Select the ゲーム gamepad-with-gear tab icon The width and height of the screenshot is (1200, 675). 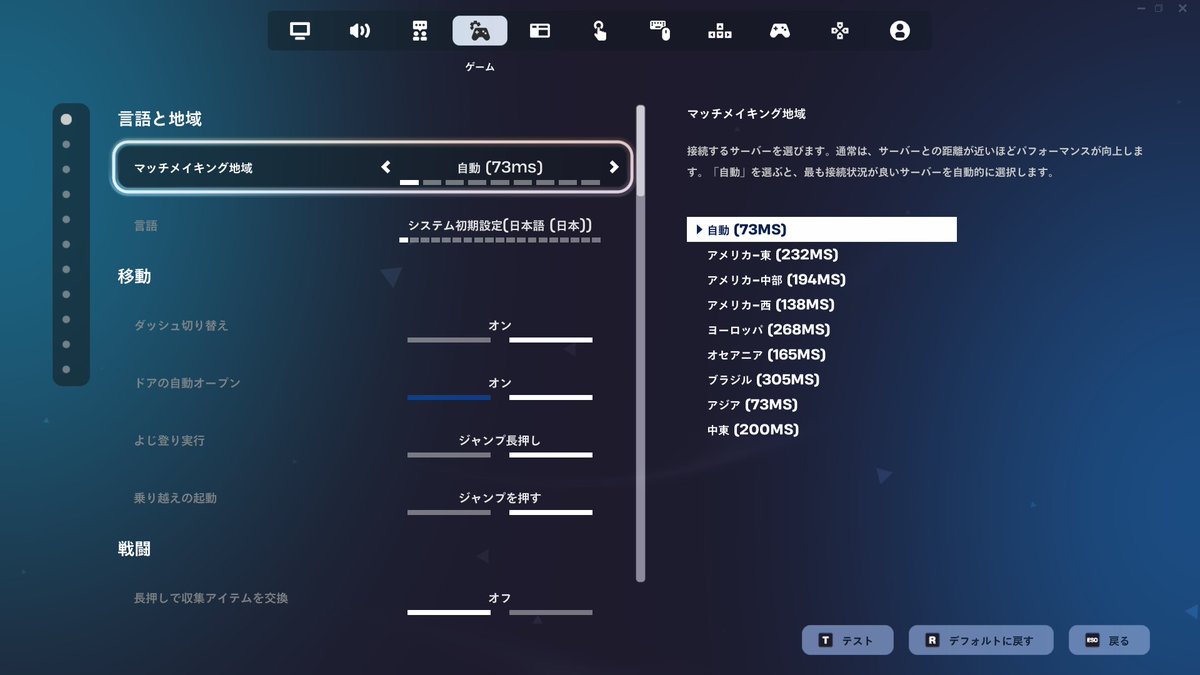pyautogui.click(x=480, y=31)
